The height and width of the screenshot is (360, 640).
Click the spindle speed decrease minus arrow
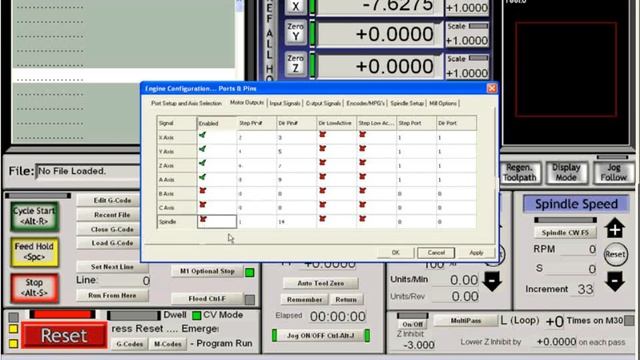(615, 282)
